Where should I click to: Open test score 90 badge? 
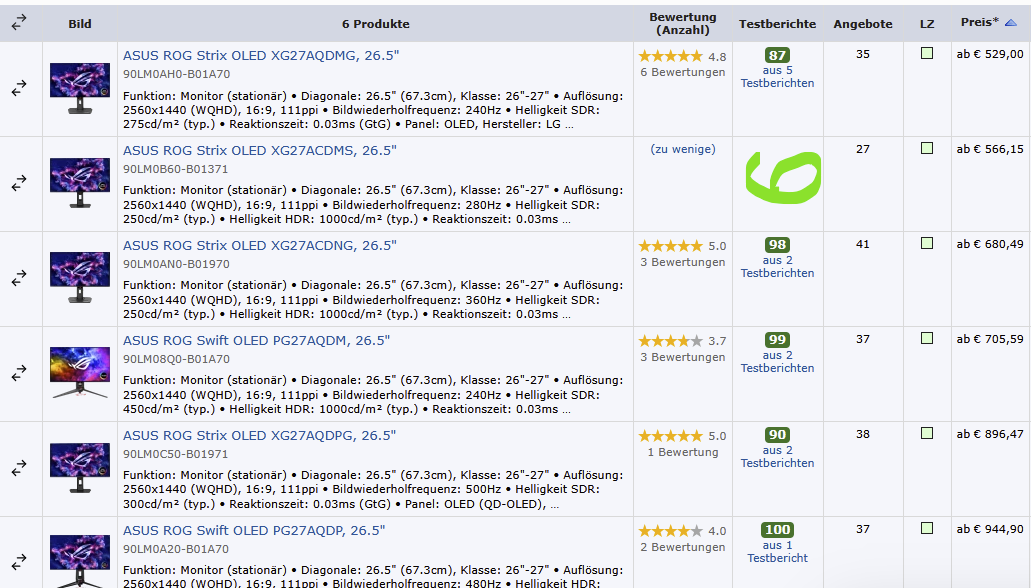click(x=777, y=435)
